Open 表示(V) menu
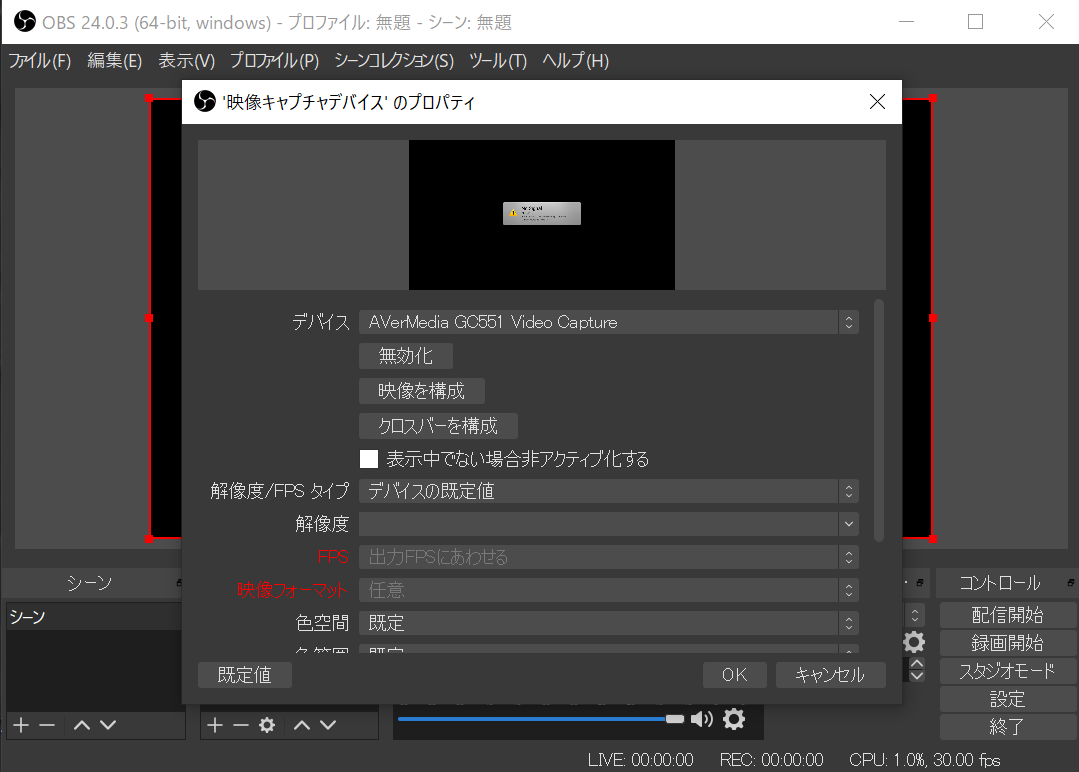The image size is (1079, 772). (186, 61)
